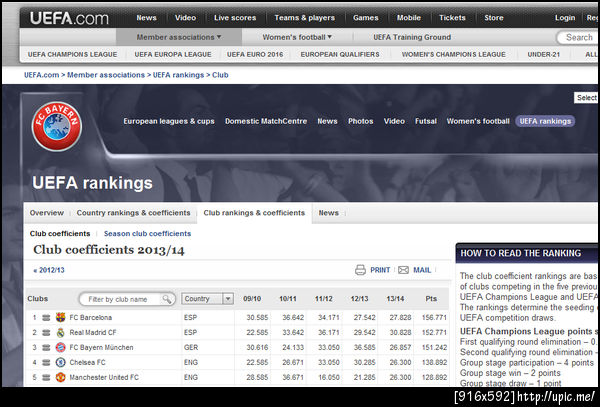The width and height of the screenshot is (600, 407).
Task: Expand Women's football dropdown in top bar
Action: click(297, 37)
